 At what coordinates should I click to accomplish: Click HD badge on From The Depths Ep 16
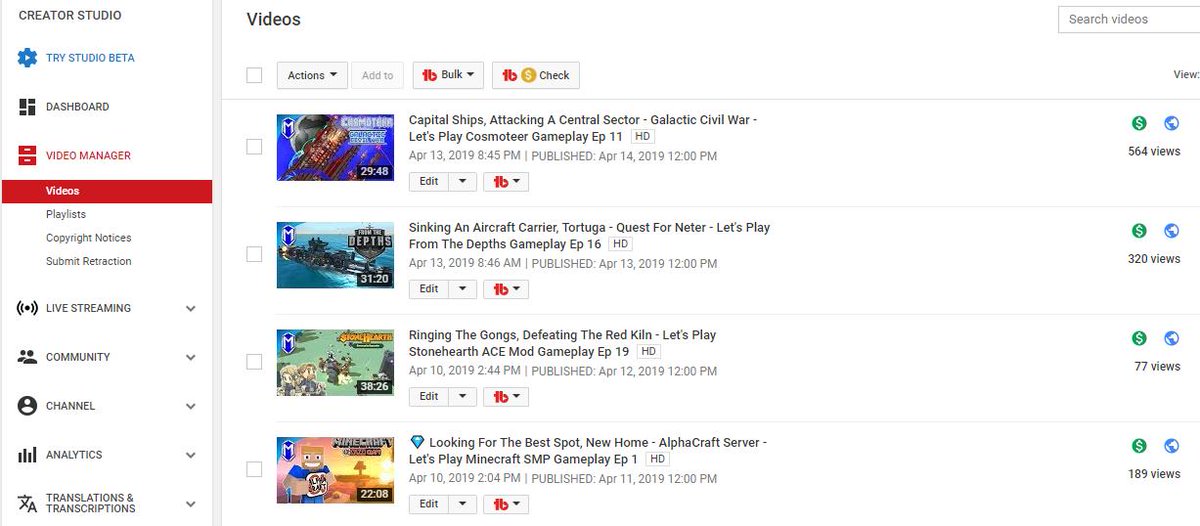(x=620, y=244)
